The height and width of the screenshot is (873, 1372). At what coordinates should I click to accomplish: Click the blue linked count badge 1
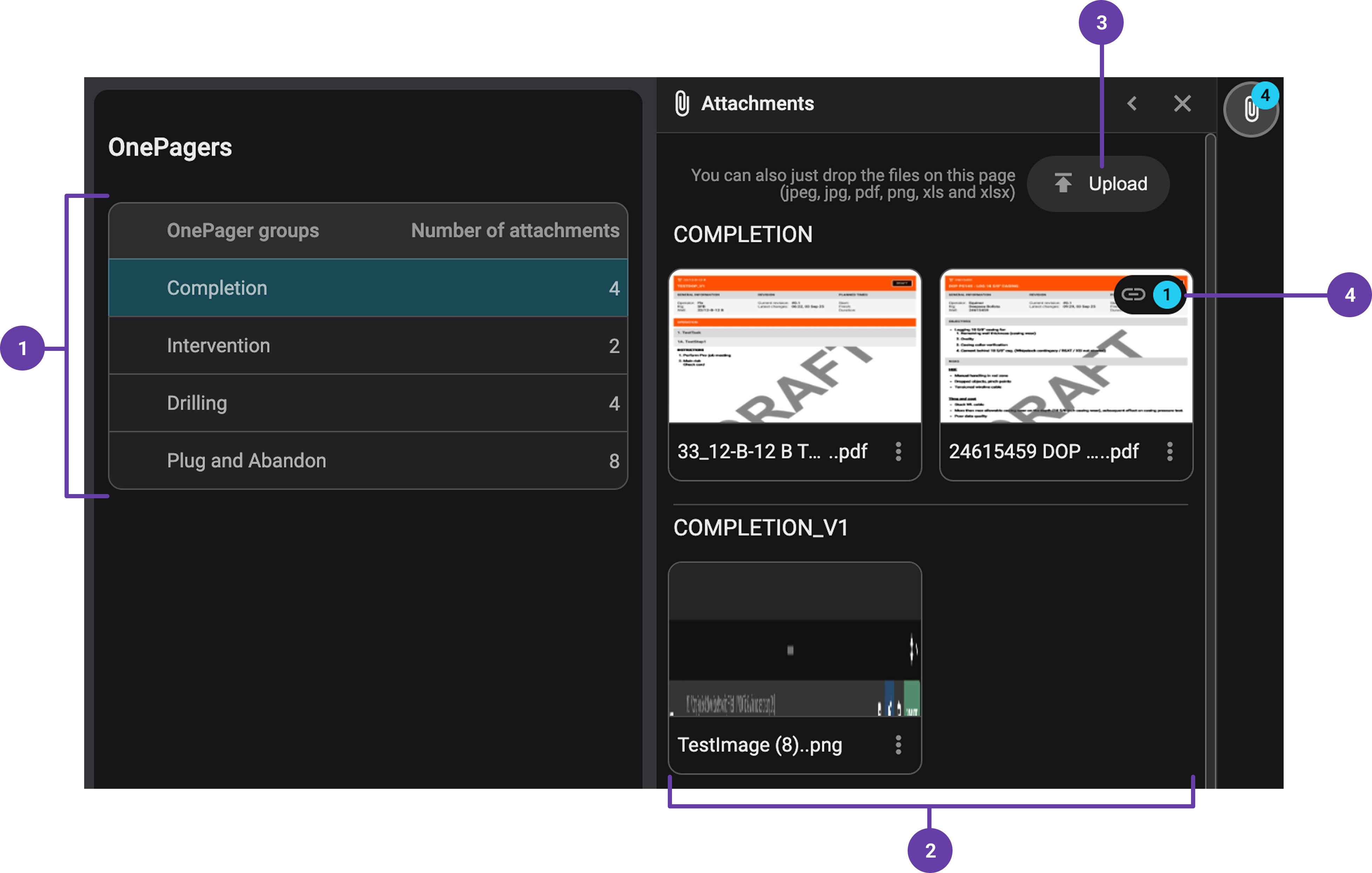[1166, 294]
